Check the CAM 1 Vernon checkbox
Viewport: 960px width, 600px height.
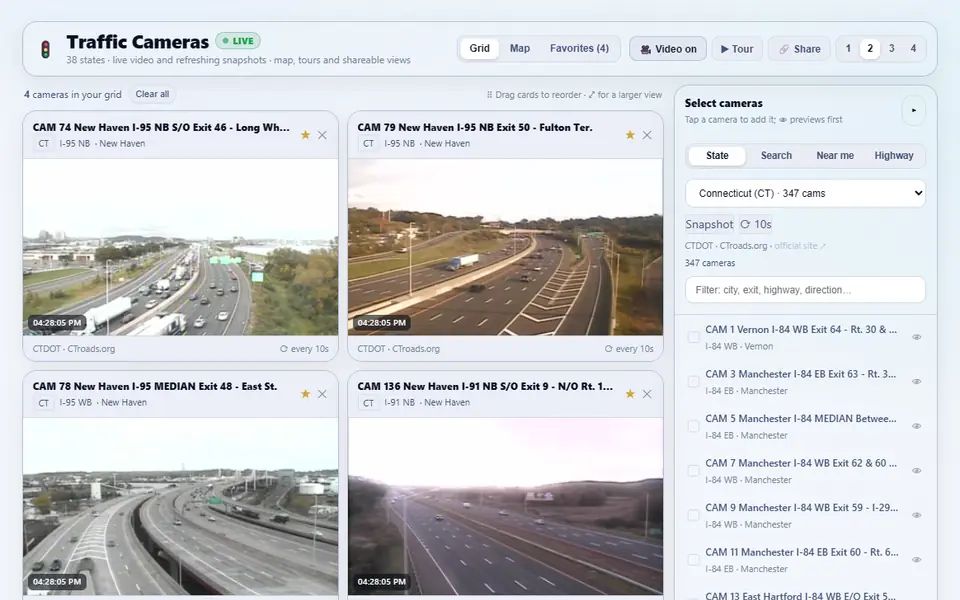(x=693, y=337)
